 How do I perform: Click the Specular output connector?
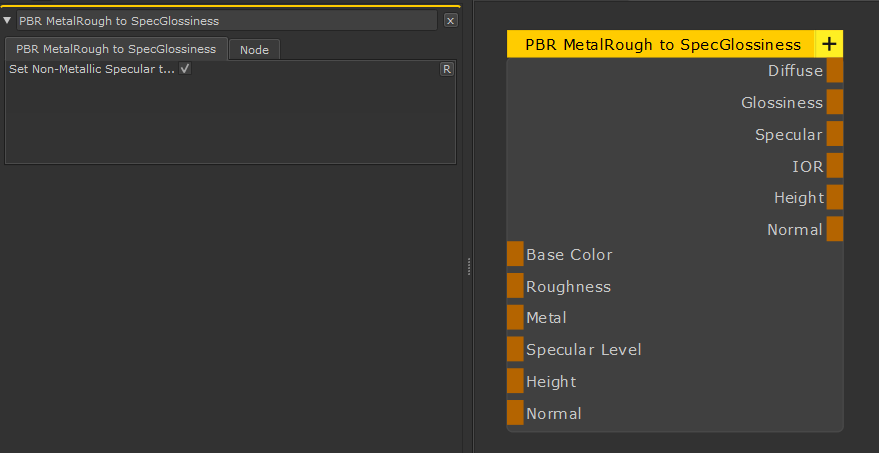click(x=835, y=134)
